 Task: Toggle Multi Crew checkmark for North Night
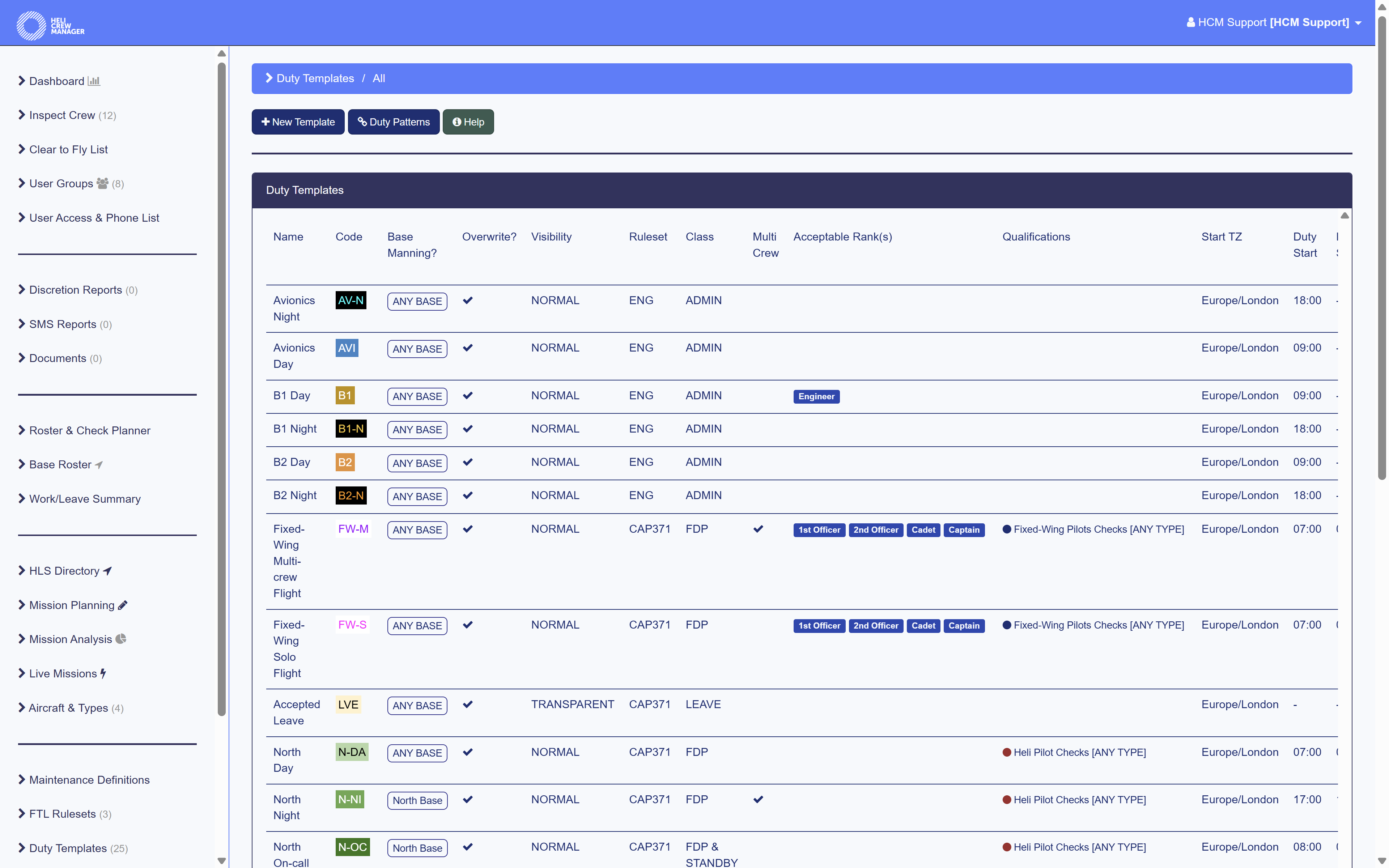tap(758, 799)
